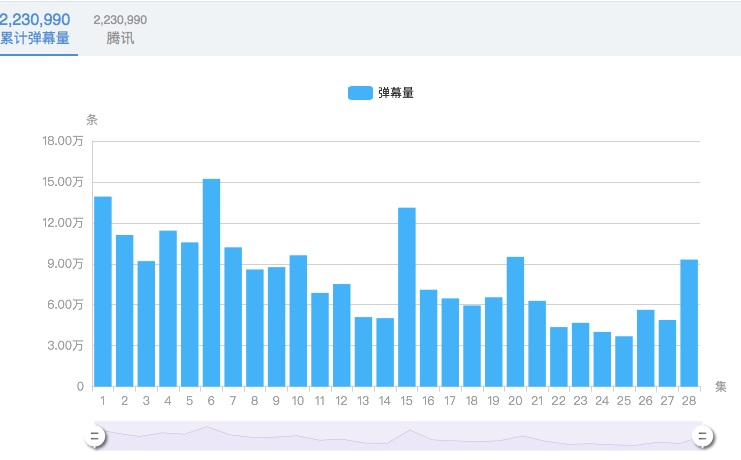Viewport: 741px width, 460px height.
Task: Click the bar for episode 1
Action: [103, 292]
